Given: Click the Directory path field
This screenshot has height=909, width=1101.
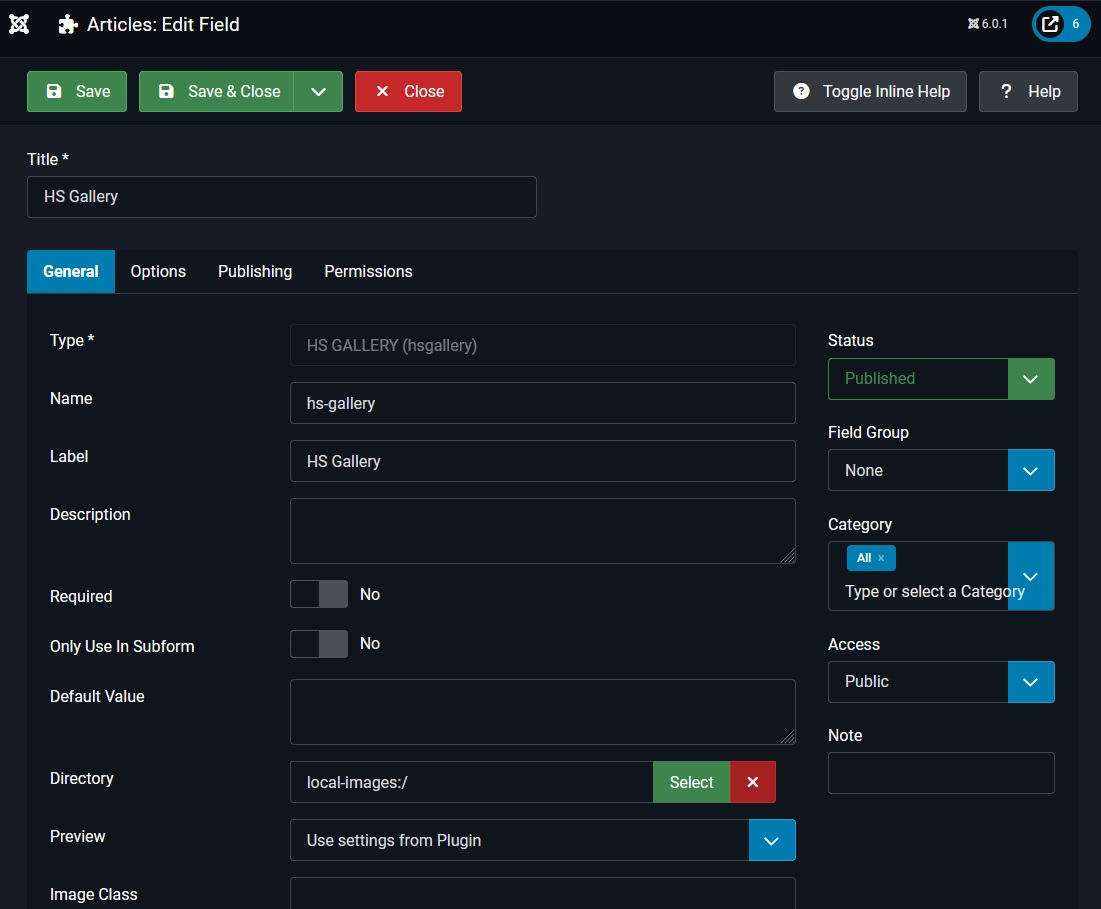Looking at the screenshot, I should point(472,782).
